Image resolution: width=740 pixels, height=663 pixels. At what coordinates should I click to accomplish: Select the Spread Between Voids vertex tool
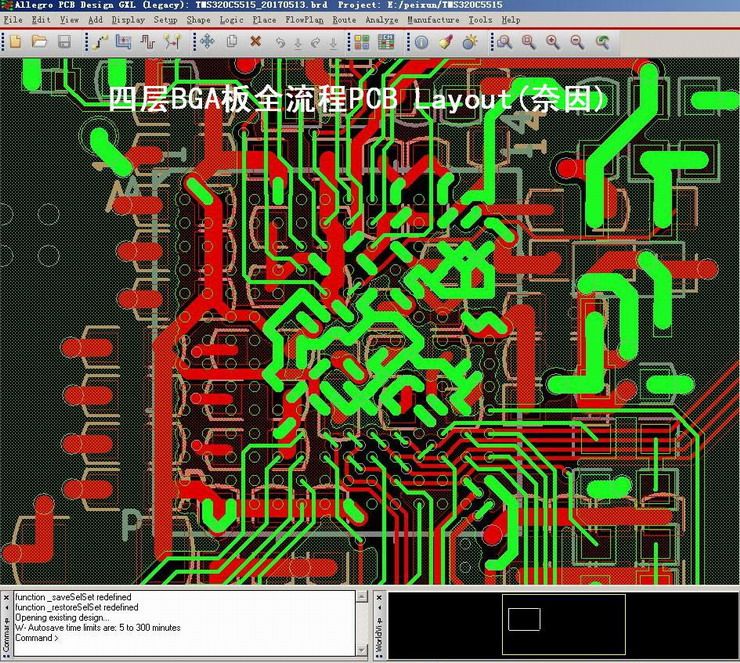pos(172,42)
